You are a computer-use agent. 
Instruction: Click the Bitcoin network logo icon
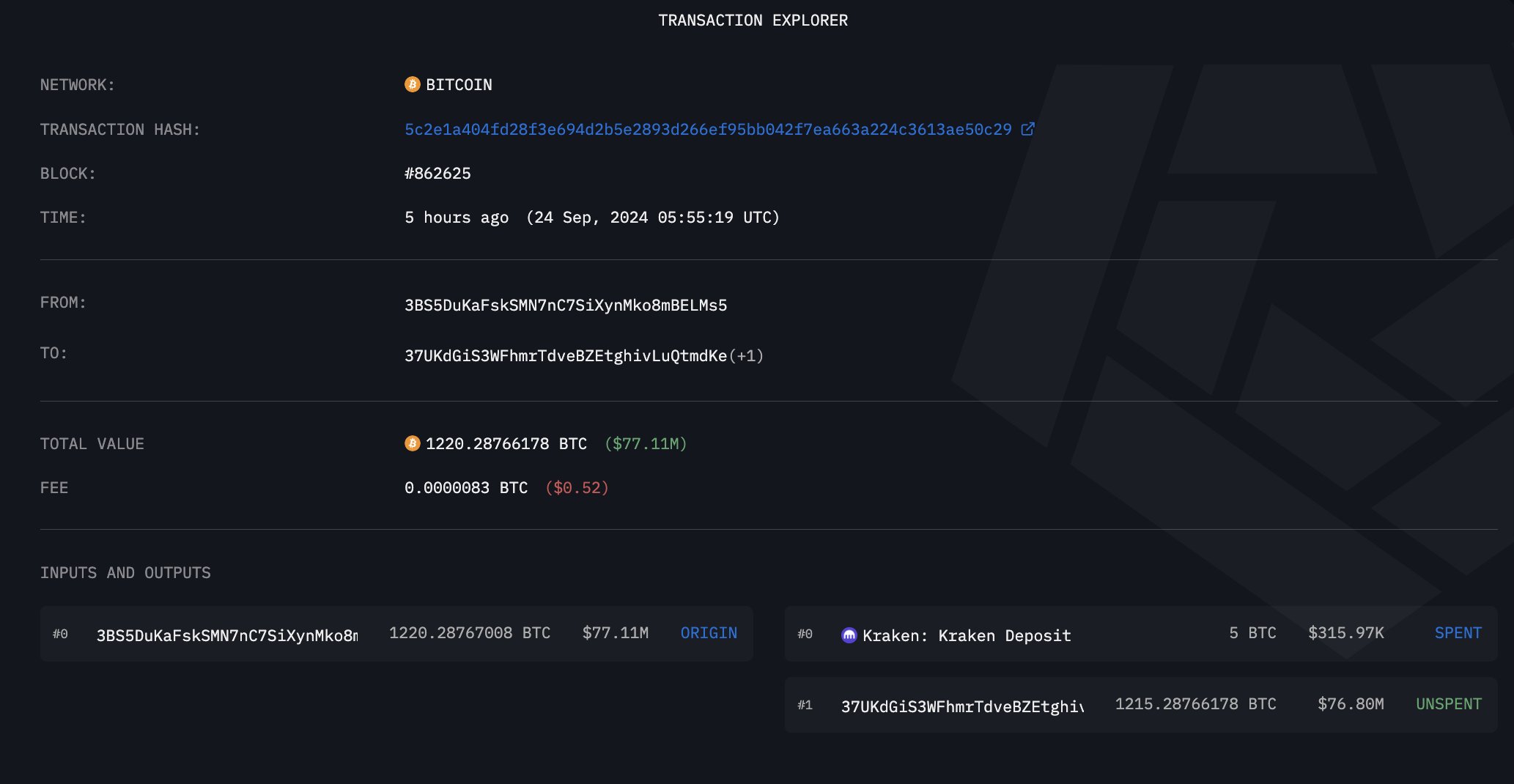click(413, 84)
